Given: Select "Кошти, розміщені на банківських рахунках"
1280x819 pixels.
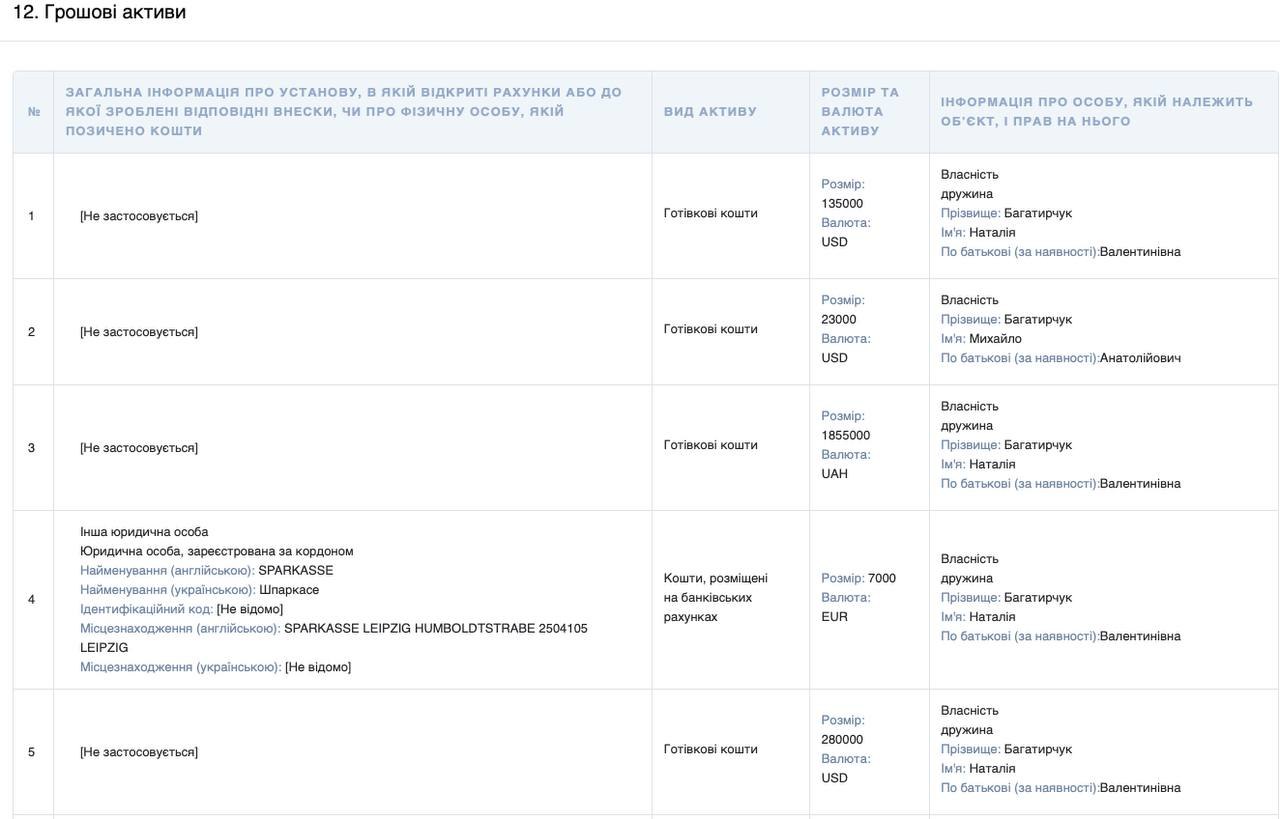Looking at the screenshot, I should tap(716, 598).
